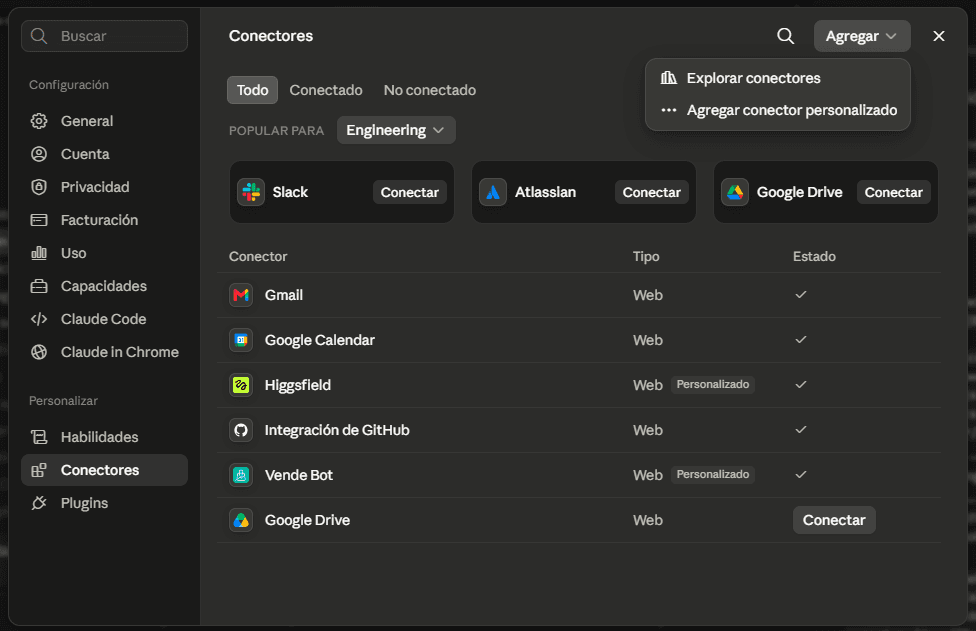Open the Uso settings page
The width and height of the screenshot is (976, 631).
click(x=105, y=253)
